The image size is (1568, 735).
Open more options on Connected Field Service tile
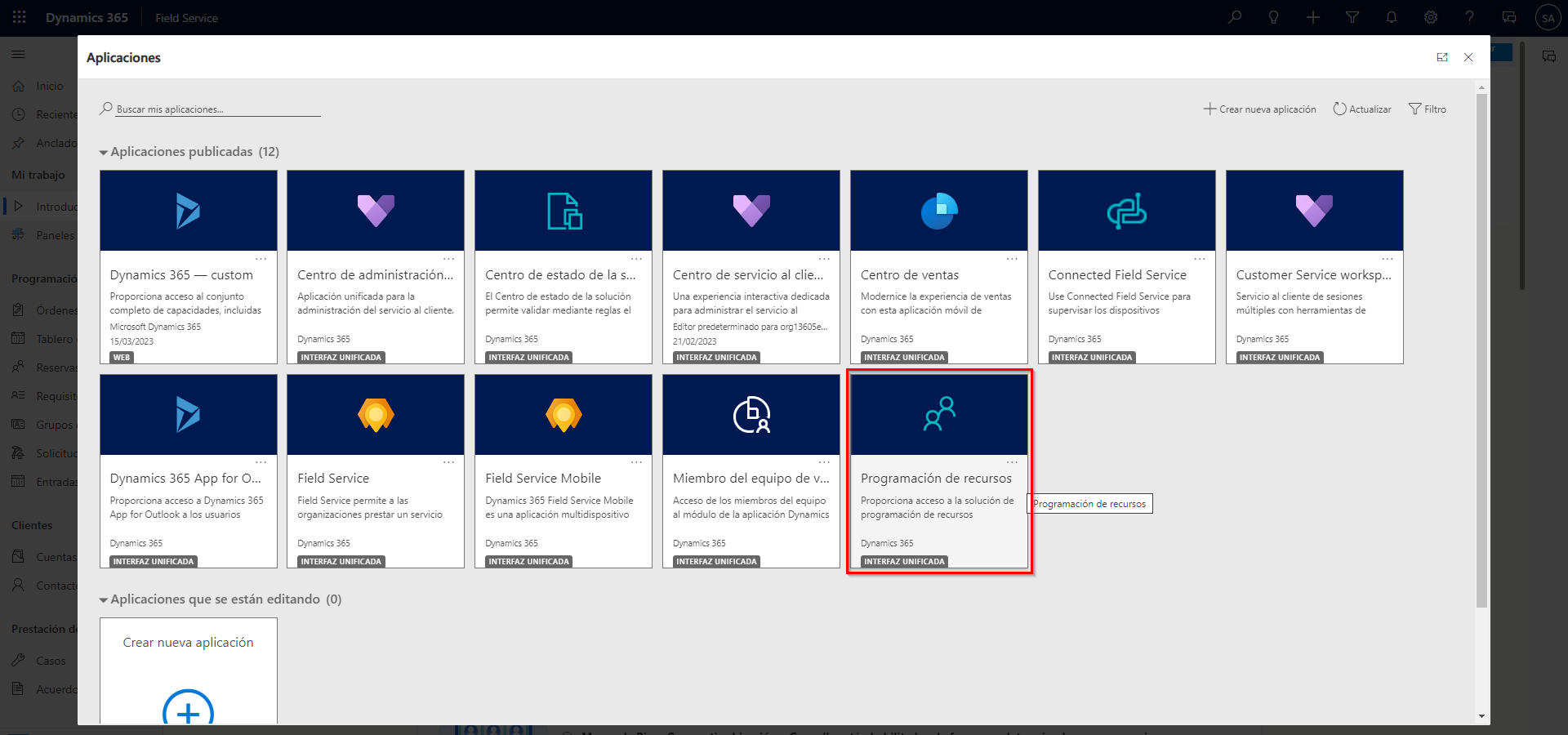[x=1200, y=259]
